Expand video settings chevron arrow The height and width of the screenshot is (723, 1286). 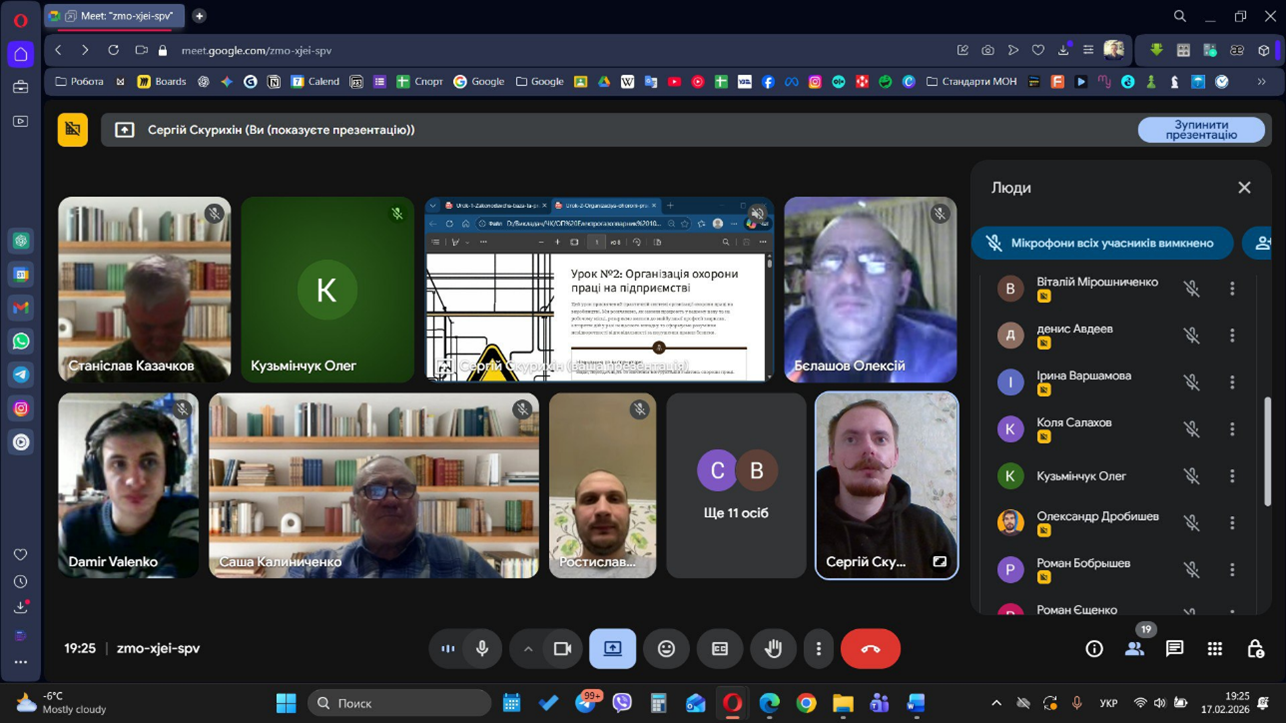coord(528,649)
